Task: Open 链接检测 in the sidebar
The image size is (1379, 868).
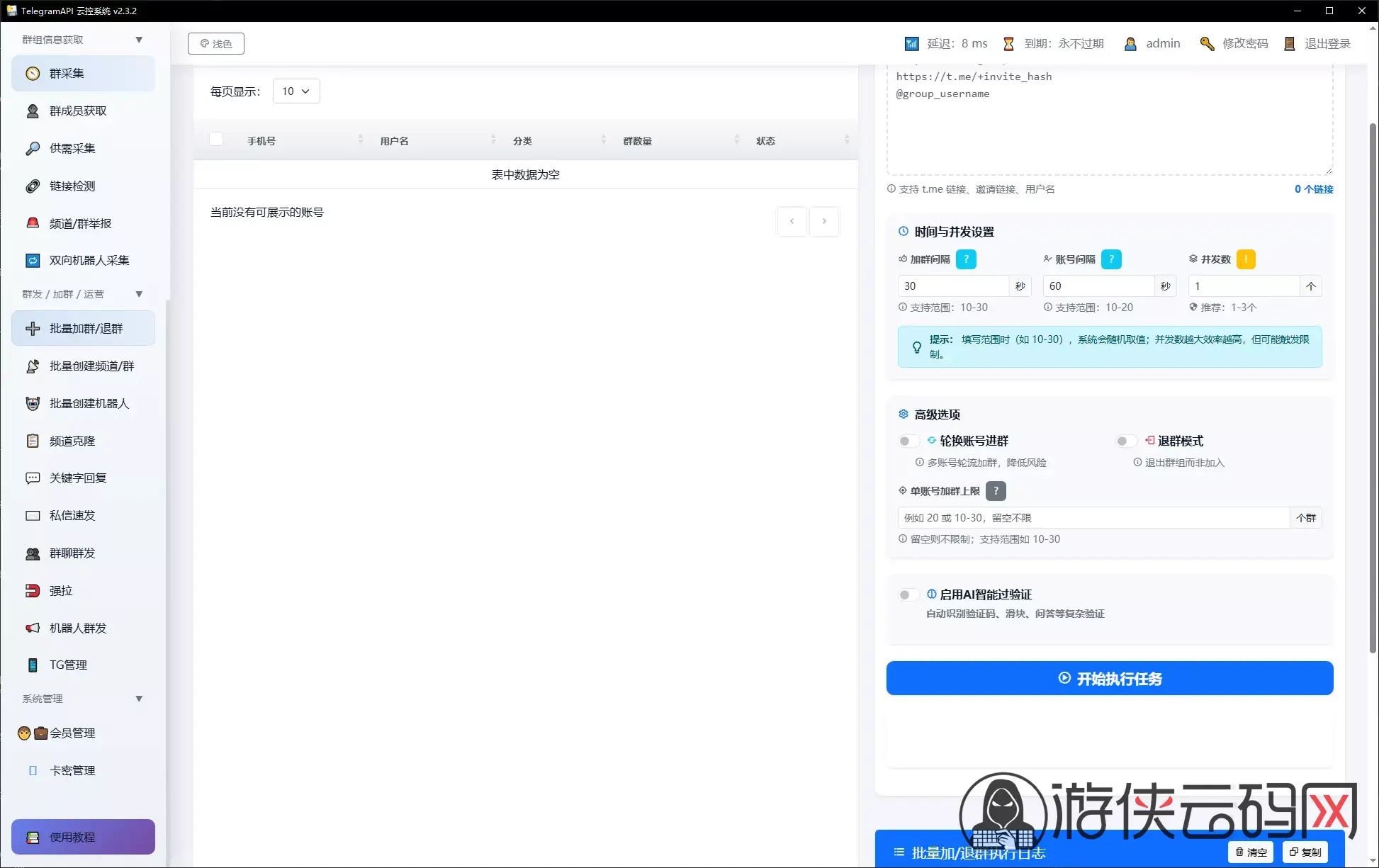Action: (x=83, y=186)
